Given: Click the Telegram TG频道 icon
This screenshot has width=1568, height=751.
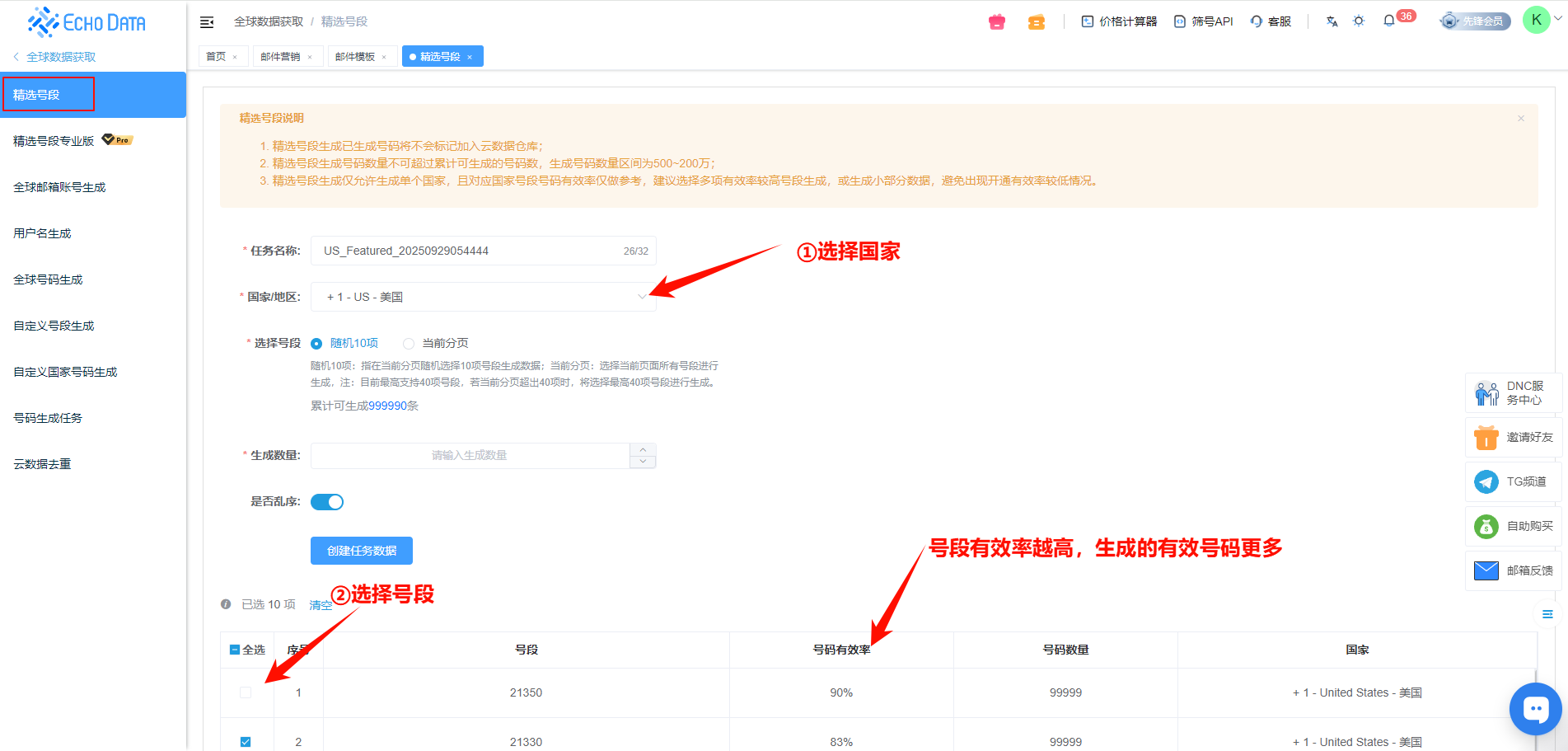Looking at the screenshot, I should click(1486, 481).
